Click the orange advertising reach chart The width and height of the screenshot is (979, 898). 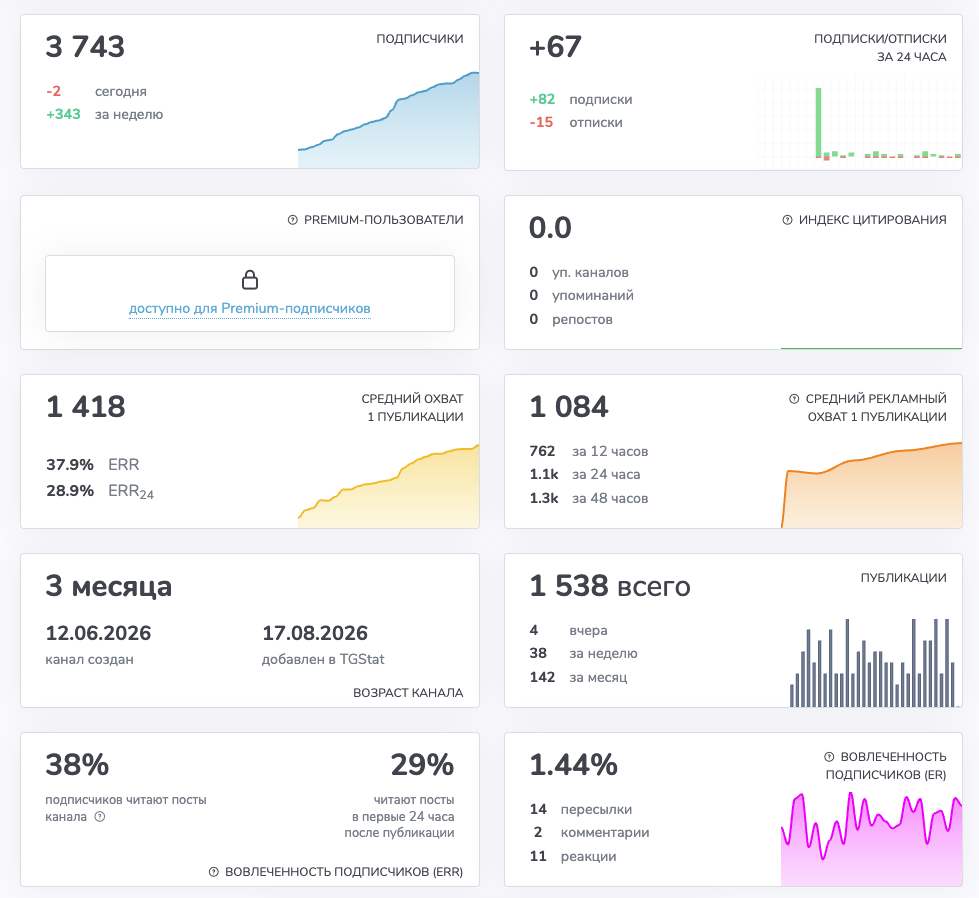pos(872,485)
